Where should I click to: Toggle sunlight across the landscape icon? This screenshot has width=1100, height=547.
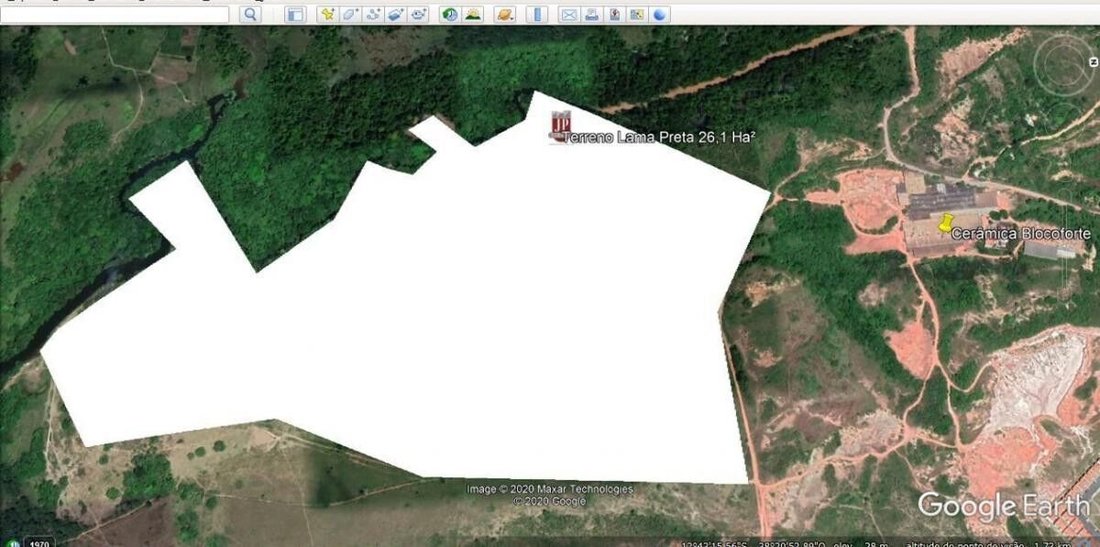(473, 14)
